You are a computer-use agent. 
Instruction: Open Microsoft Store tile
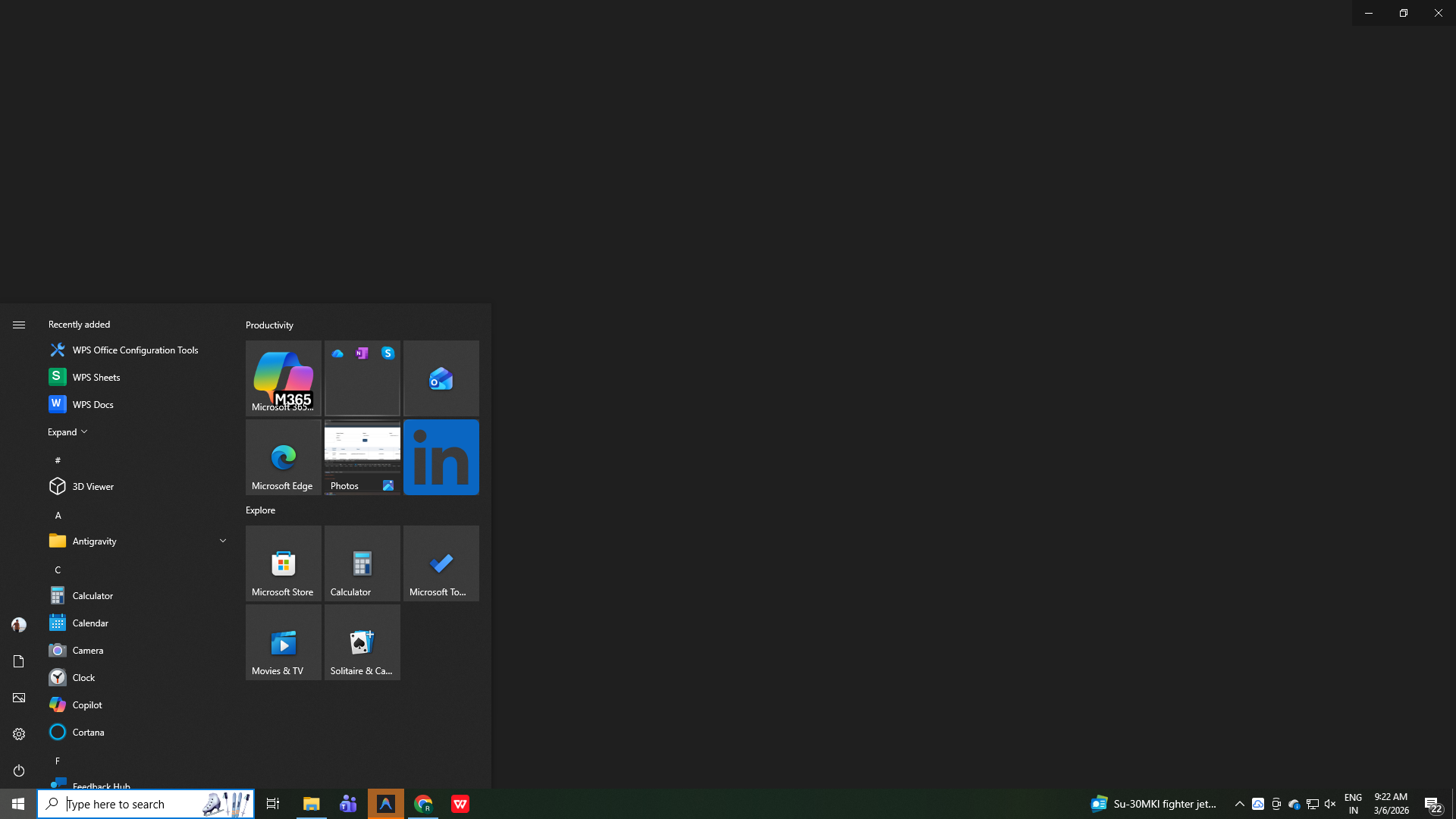[x=283, y=563]
